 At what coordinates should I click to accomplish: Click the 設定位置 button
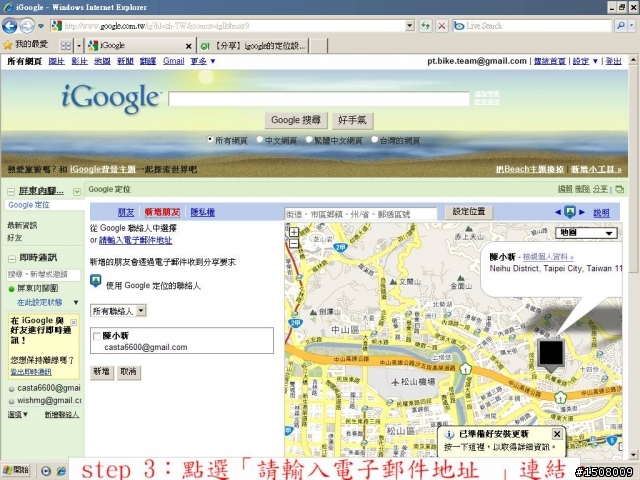click(x=469, y=212)
